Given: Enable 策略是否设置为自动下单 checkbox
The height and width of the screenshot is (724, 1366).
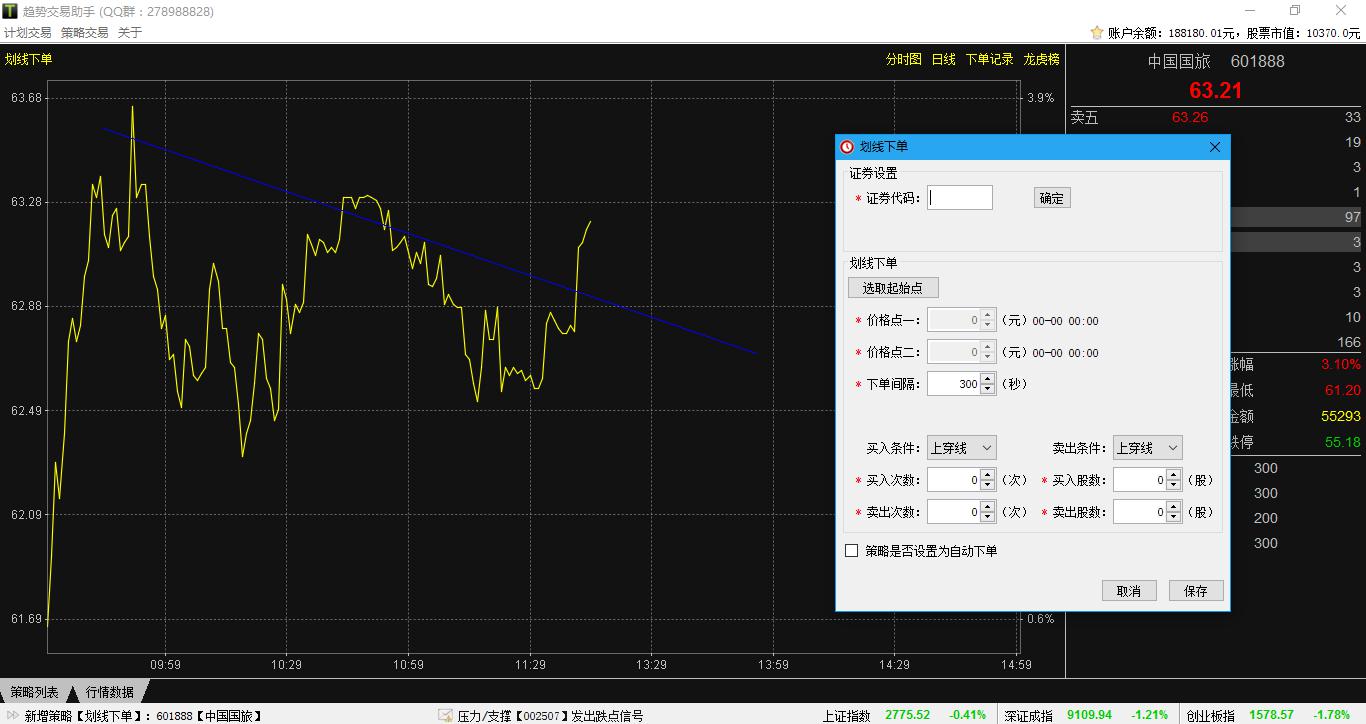Looking at the screenshot, I should (852, 551).
